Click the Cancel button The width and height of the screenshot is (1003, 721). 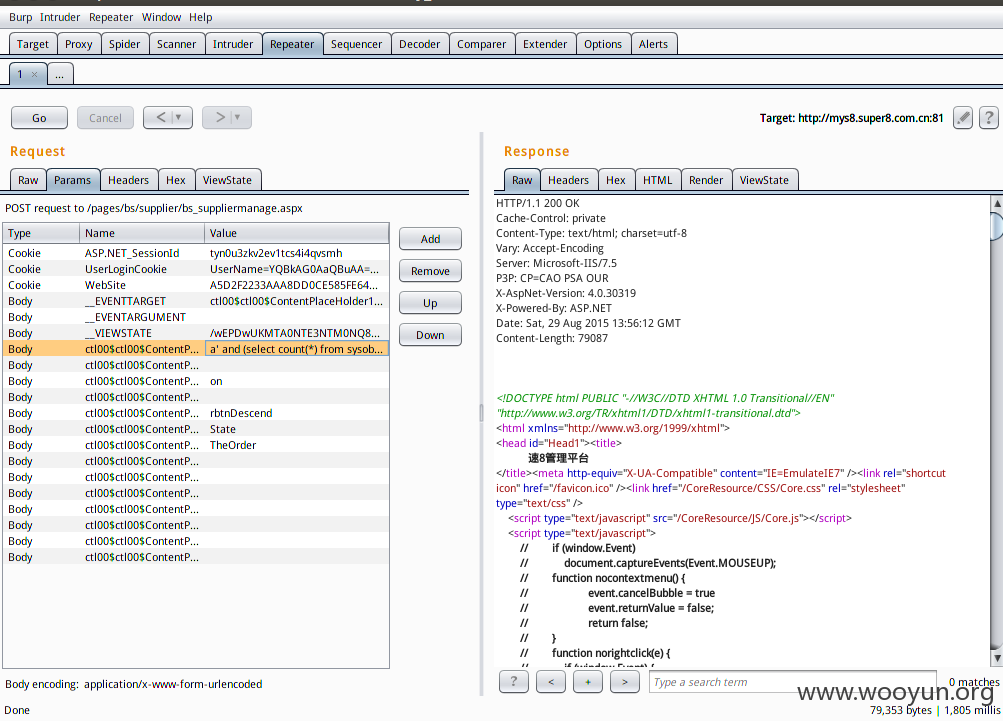(x=106, y=118)
